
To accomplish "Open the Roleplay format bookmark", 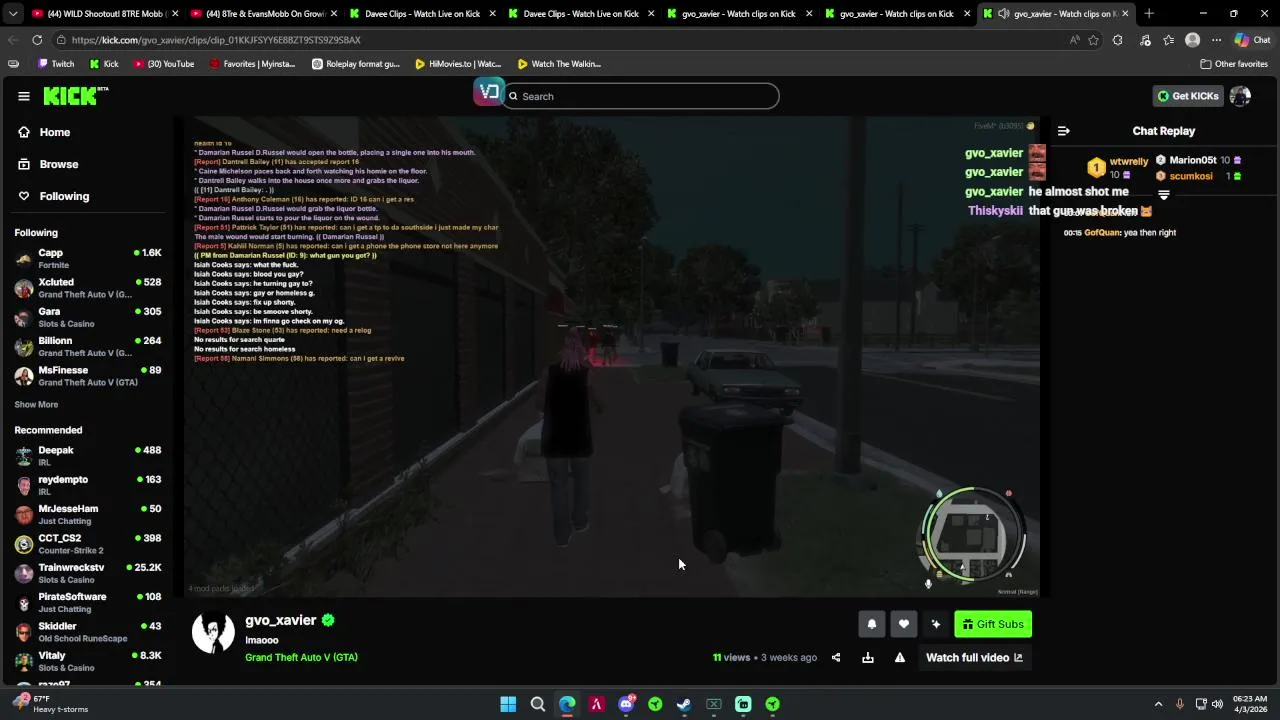I will click(x=356, y=64).
